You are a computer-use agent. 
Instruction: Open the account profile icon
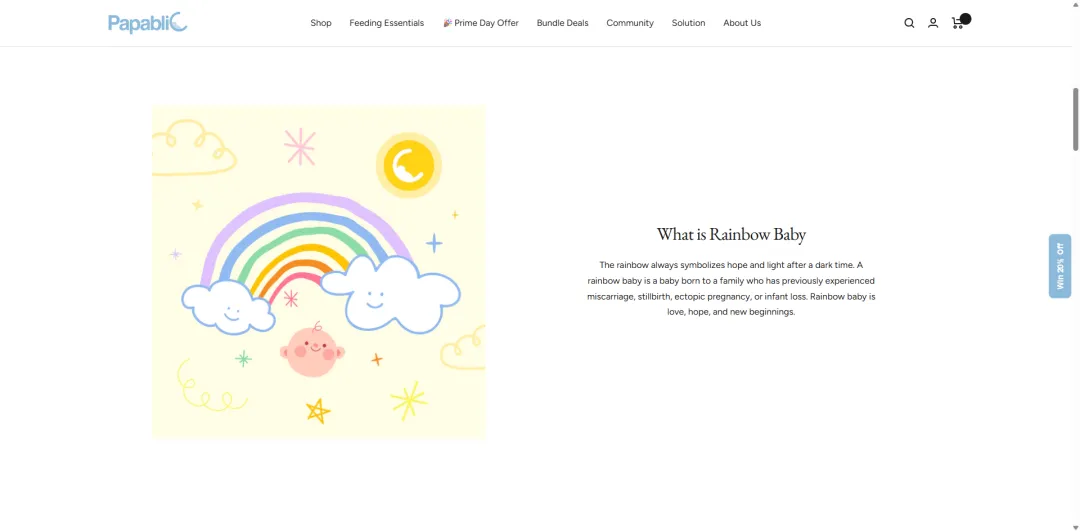933,23
